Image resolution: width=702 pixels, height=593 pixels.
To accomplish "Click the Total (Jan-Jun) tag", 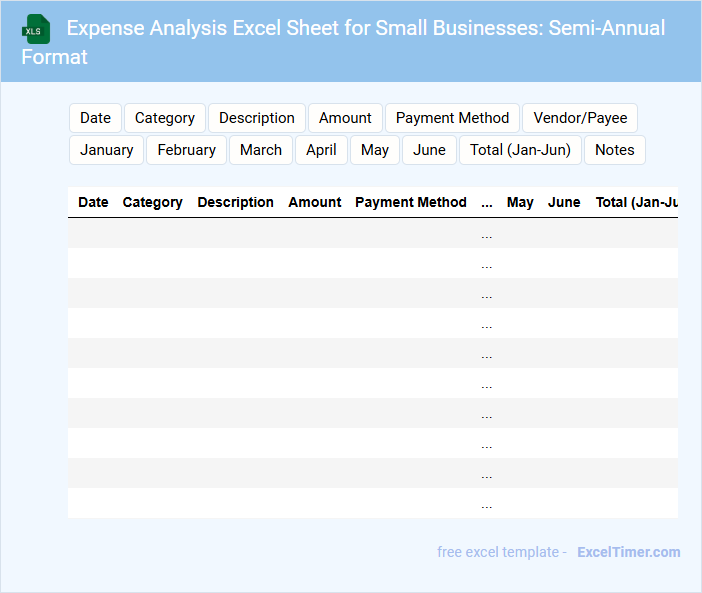I will point(520,150).
